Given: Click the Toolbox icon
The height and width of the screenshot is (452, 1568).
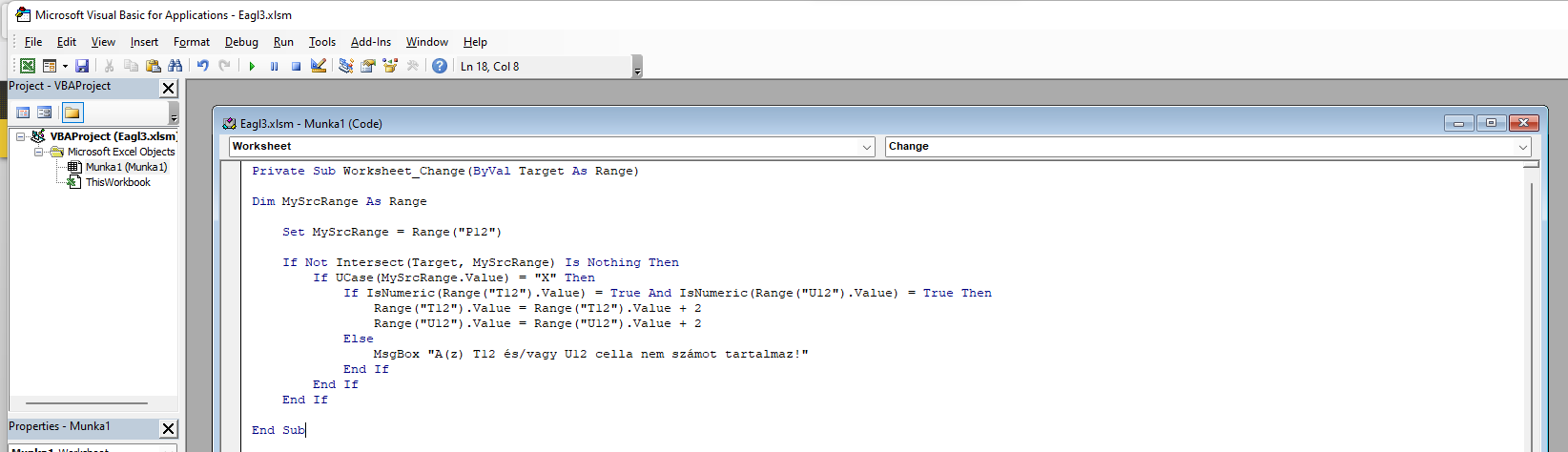Looking at the screenshot, I should tap(412, 66).
